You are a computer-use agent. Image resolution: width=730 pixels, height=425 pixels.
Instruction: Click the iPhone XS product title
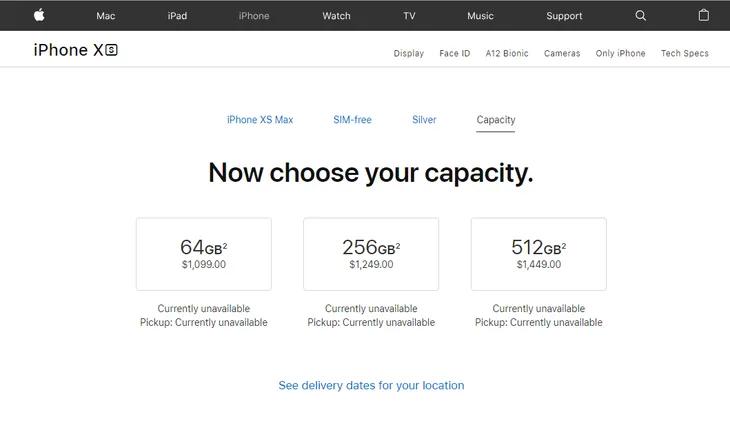point(75,50)
